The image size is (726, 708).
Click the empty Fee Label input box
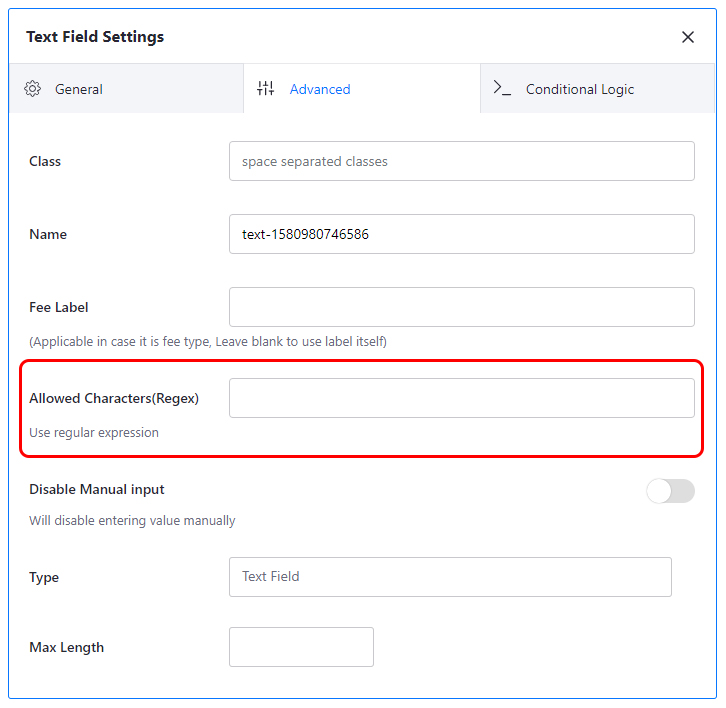point(462,307)
